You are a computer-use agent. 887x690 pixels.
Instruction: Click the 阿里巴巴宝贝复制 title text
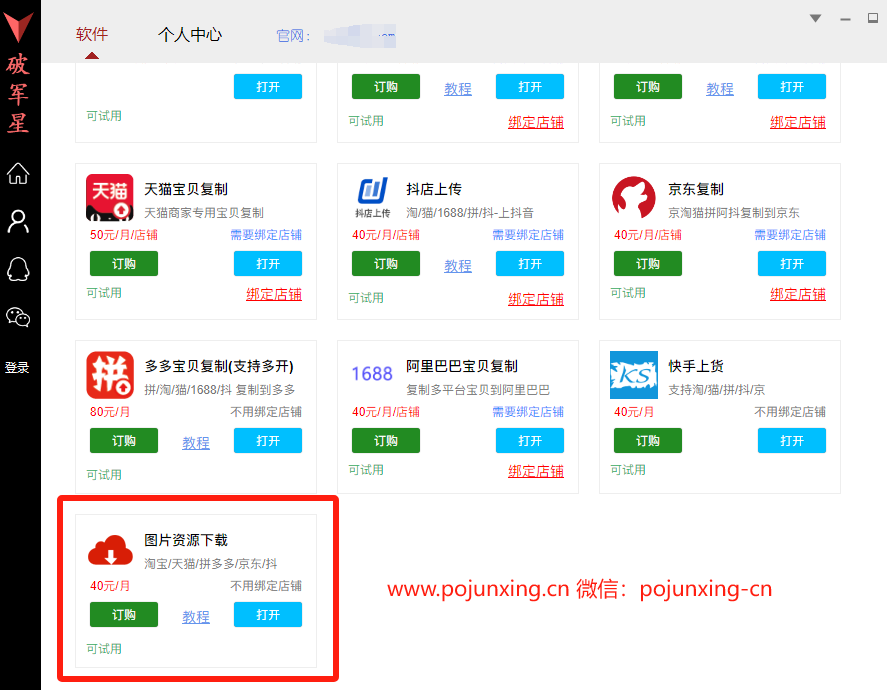pyautogui.click(x=462, y=366)
